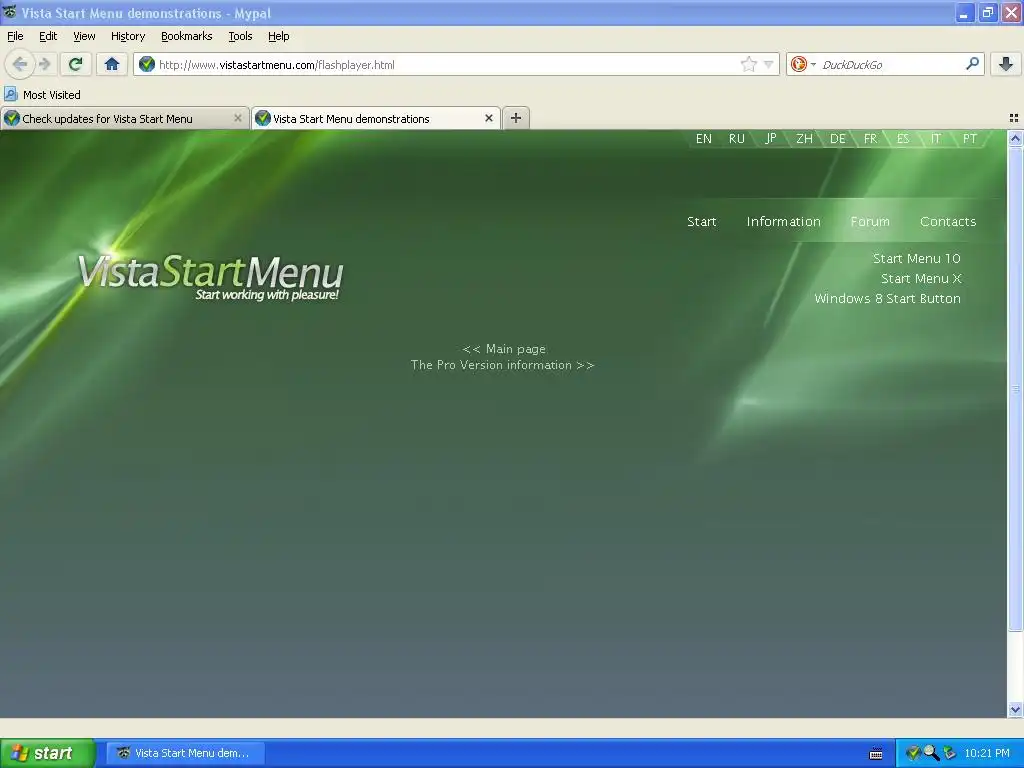Click the 10:21 PM system clock
Viewport: 1024px width, 768px height.
pos(987,753)
